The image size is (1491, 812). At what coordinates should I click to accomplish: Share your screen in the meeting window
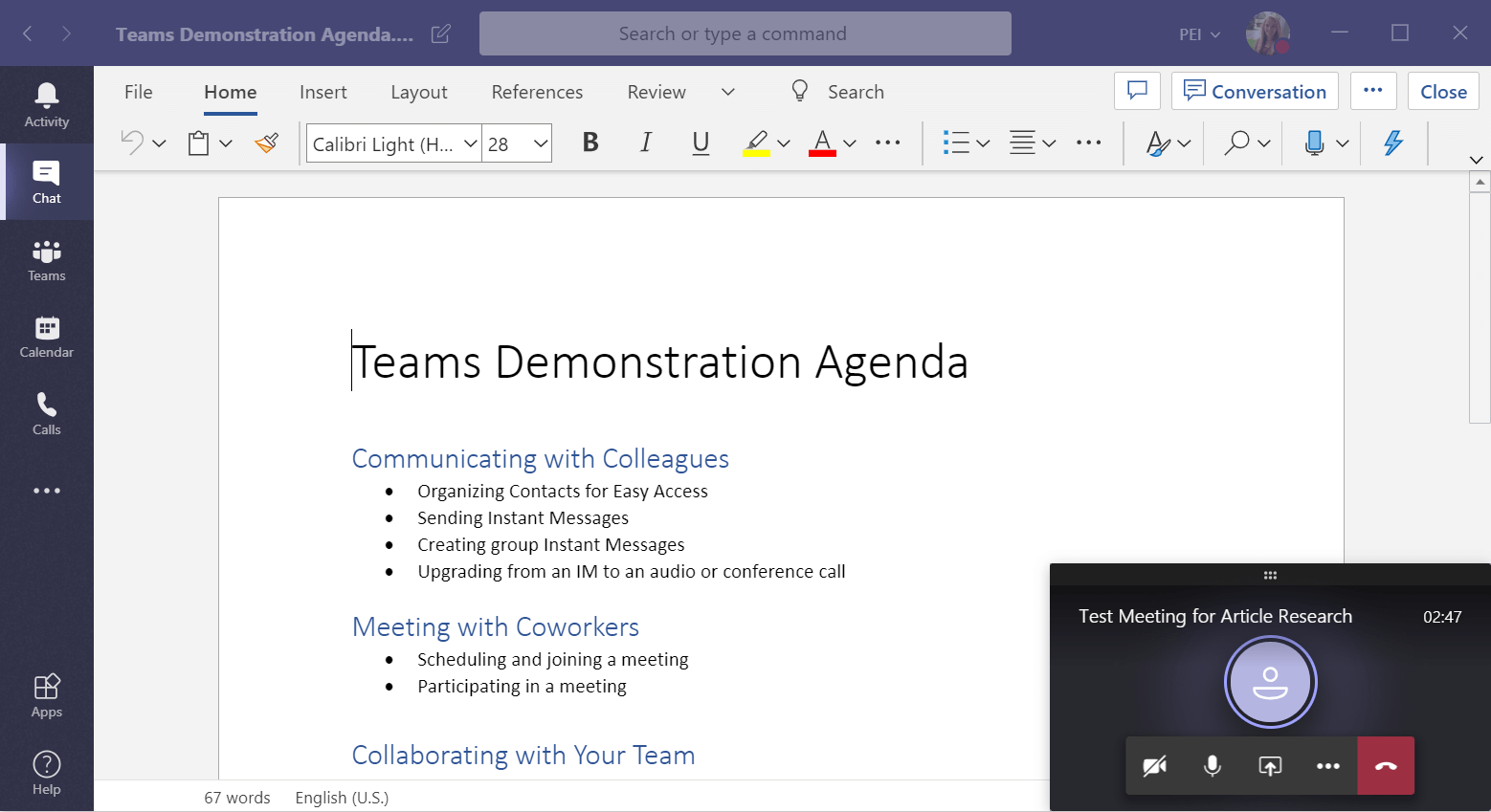click(1270, 765)
